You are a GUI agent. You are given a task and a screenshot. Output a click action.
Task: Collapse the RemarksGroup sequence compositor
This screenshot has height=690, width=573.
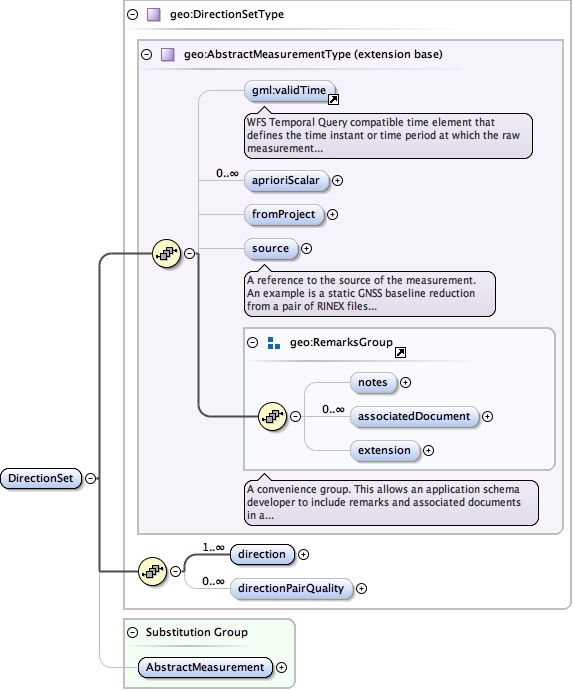295,416
